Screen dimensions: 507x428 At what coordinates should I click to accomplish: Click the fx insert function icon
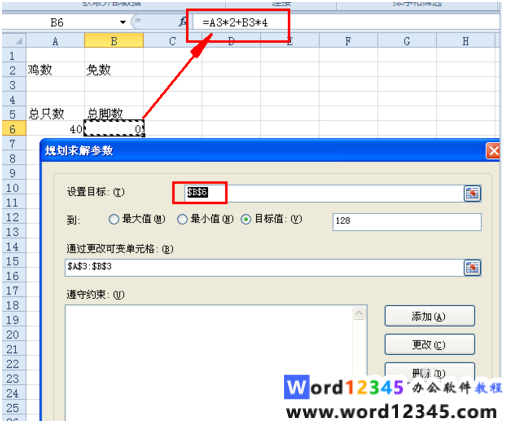pos(183,22)
